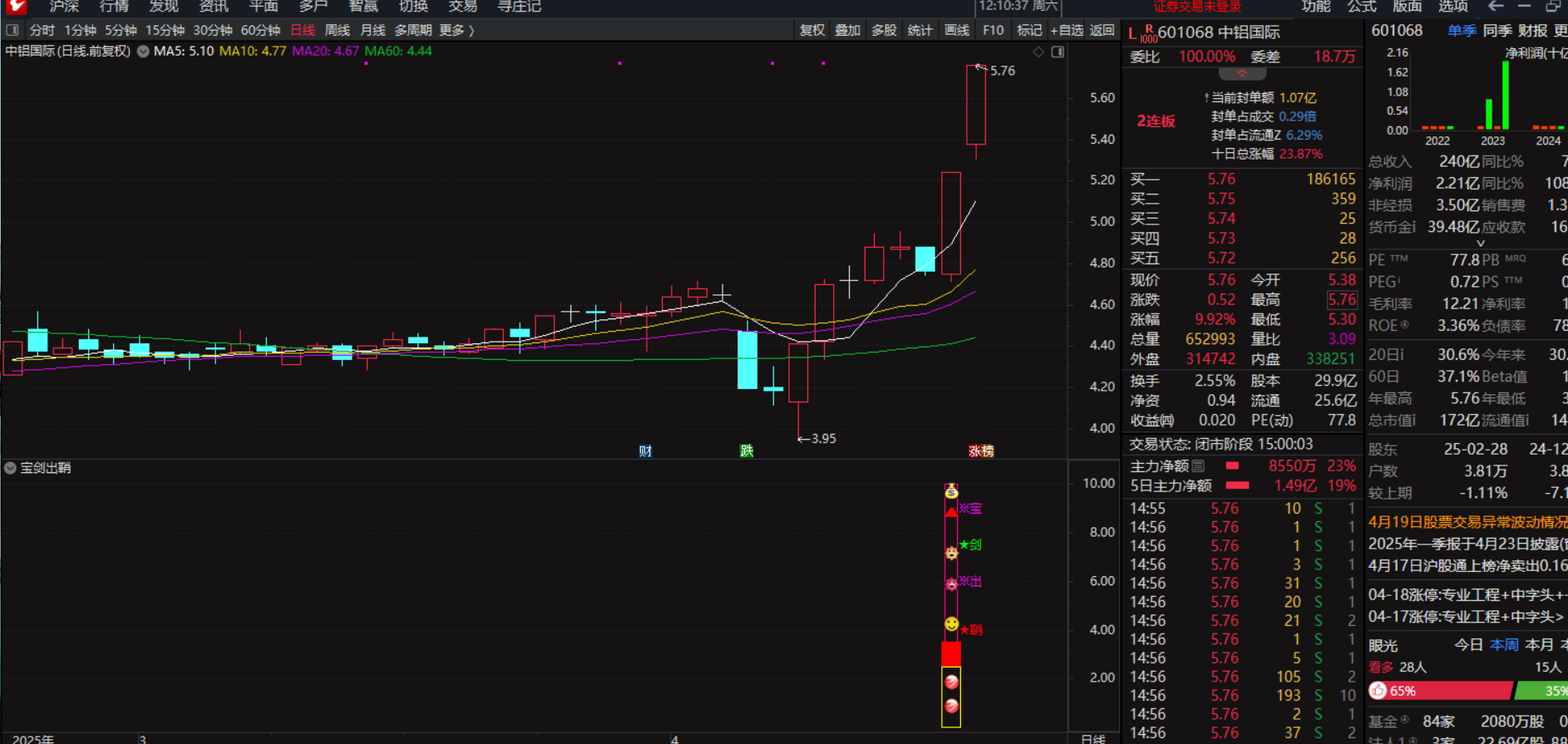Click the 跌 marker icon below chart
Screen dimensions: 1568x744
pyautogui.click(x=747, y=451)
